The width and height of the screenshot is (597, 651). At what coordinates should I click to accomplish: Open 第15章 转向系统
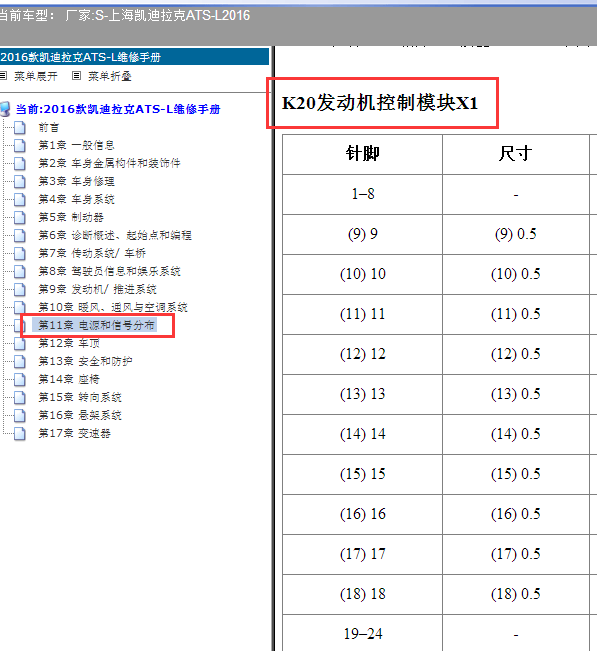(x=80, y=397)
